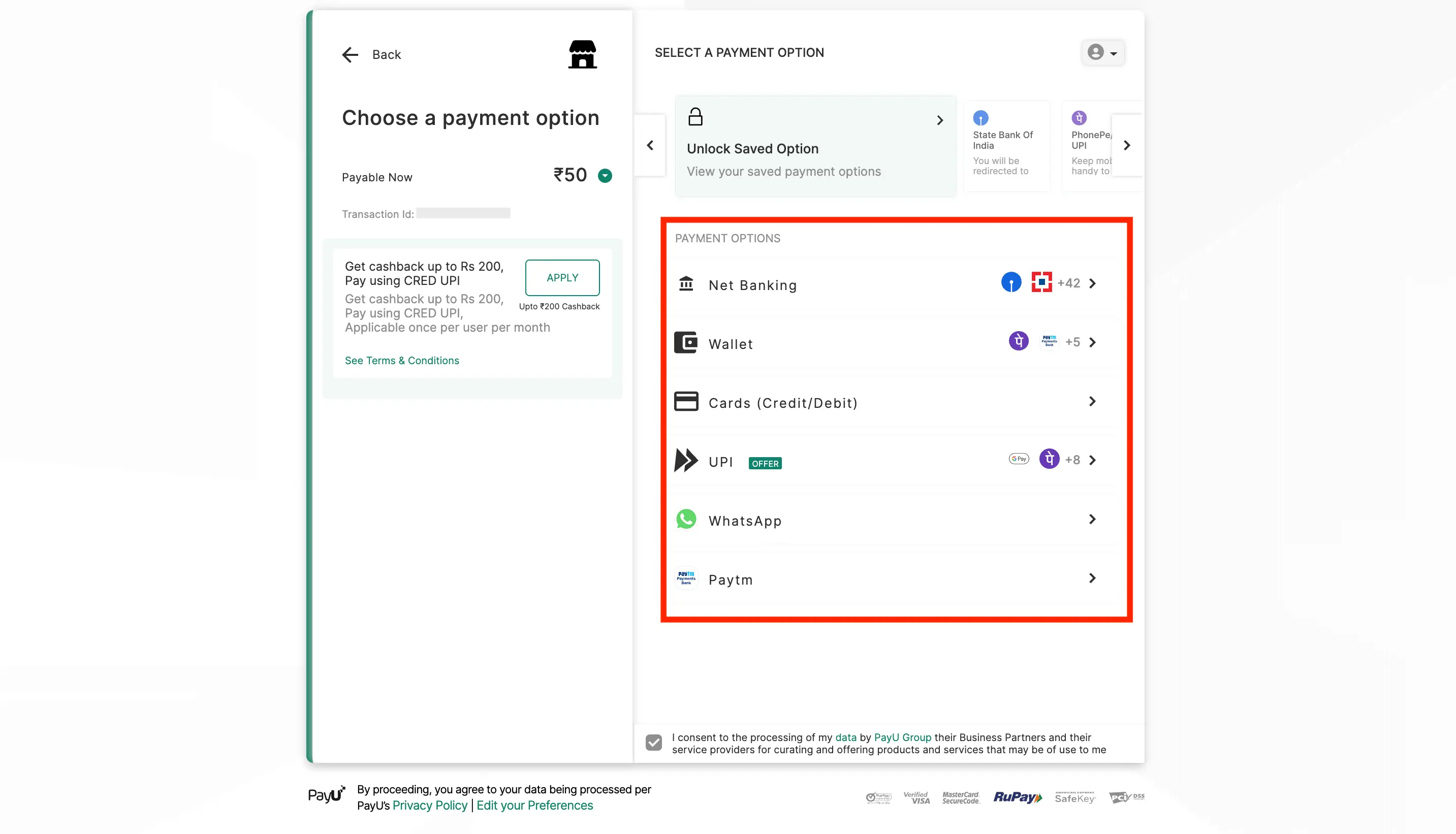The image size is (1456, 834).
Task: Click the RuPay badge
Action: click(1018, 797)
